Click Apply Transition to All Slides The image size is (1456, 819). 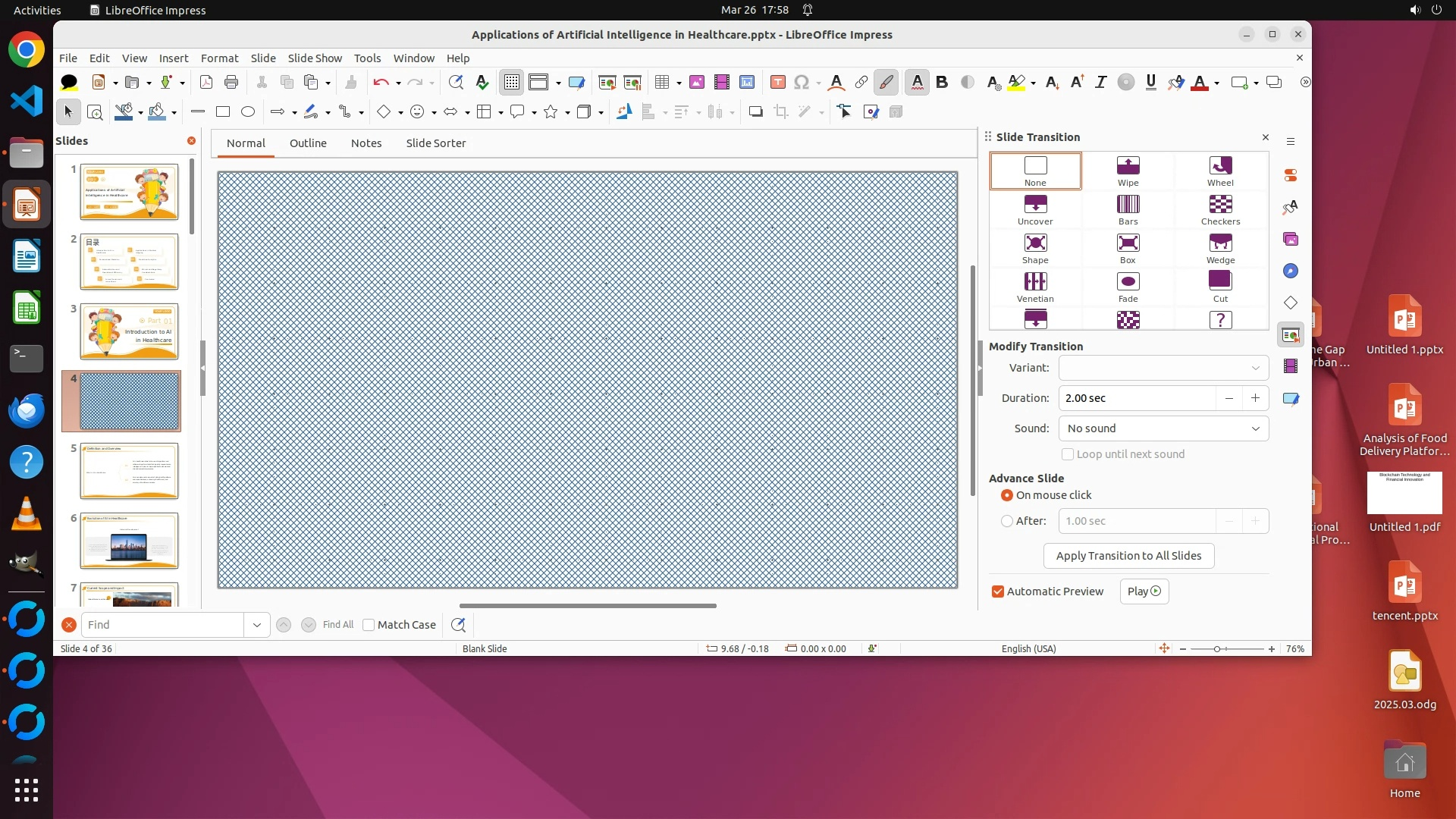tap(1128, 556)
